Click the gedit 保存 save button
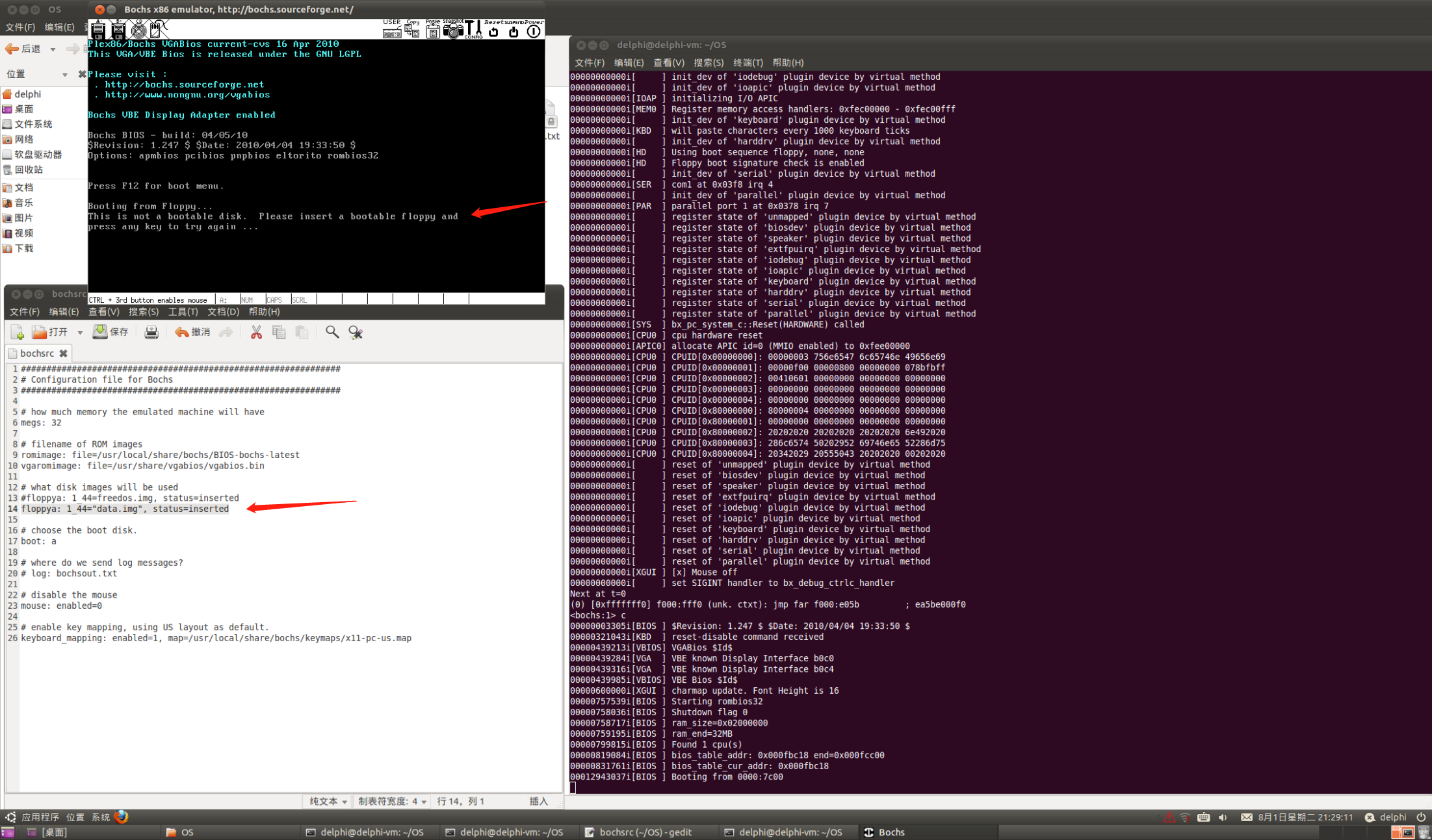The width and height of the screenshot is (1432, 840). pos(111,333)
